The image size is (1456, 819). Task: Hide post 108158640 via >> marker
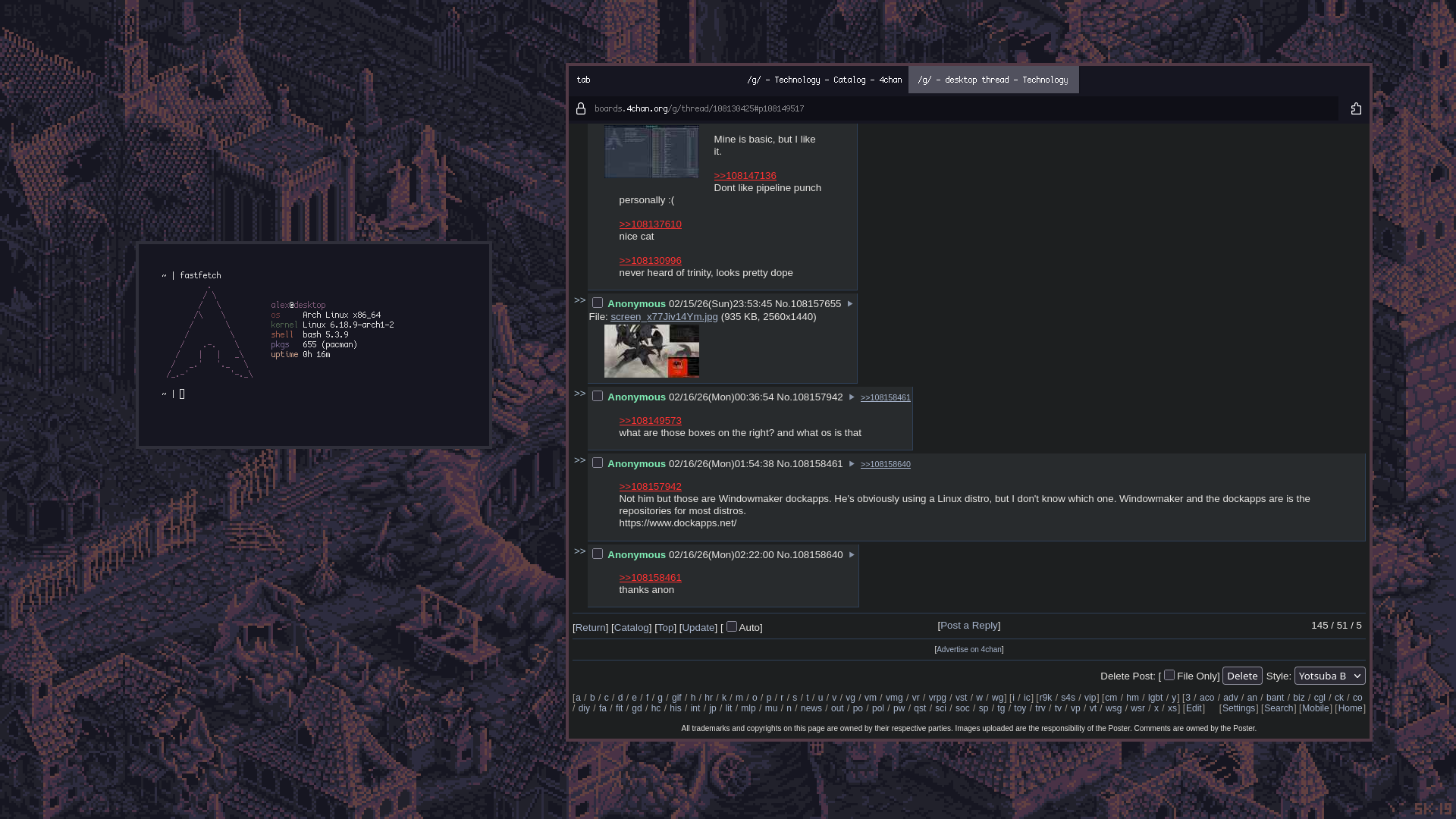[x=579, y=551]
